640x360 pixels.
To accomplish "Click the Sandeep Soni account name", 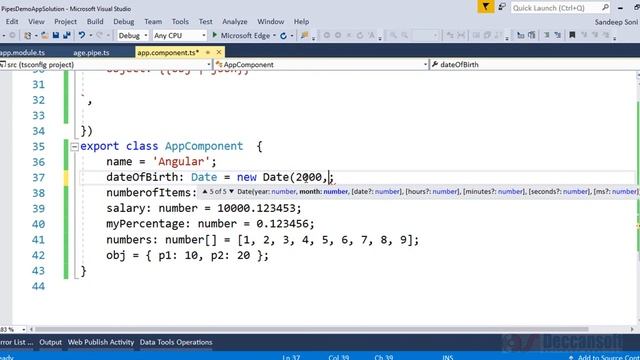I will tap(616, 22).
